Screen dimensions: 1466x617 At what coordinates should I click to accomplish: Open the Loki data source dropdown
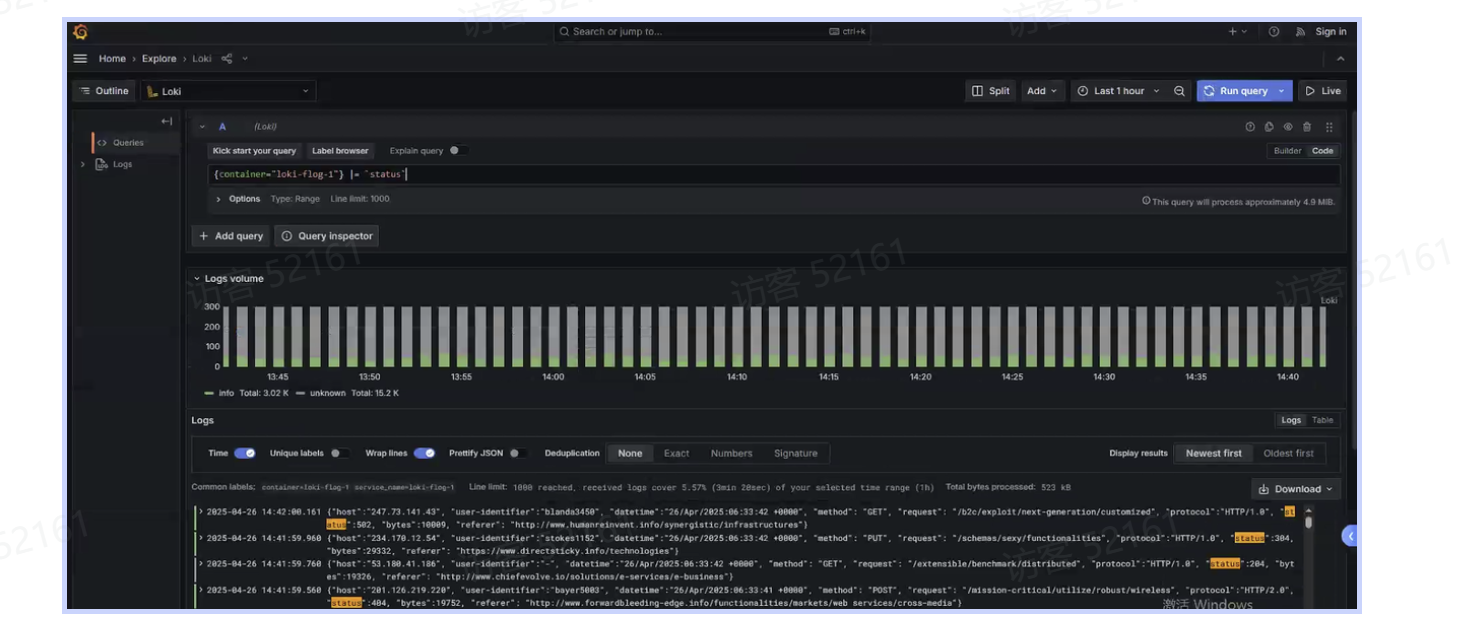(228, 91)
